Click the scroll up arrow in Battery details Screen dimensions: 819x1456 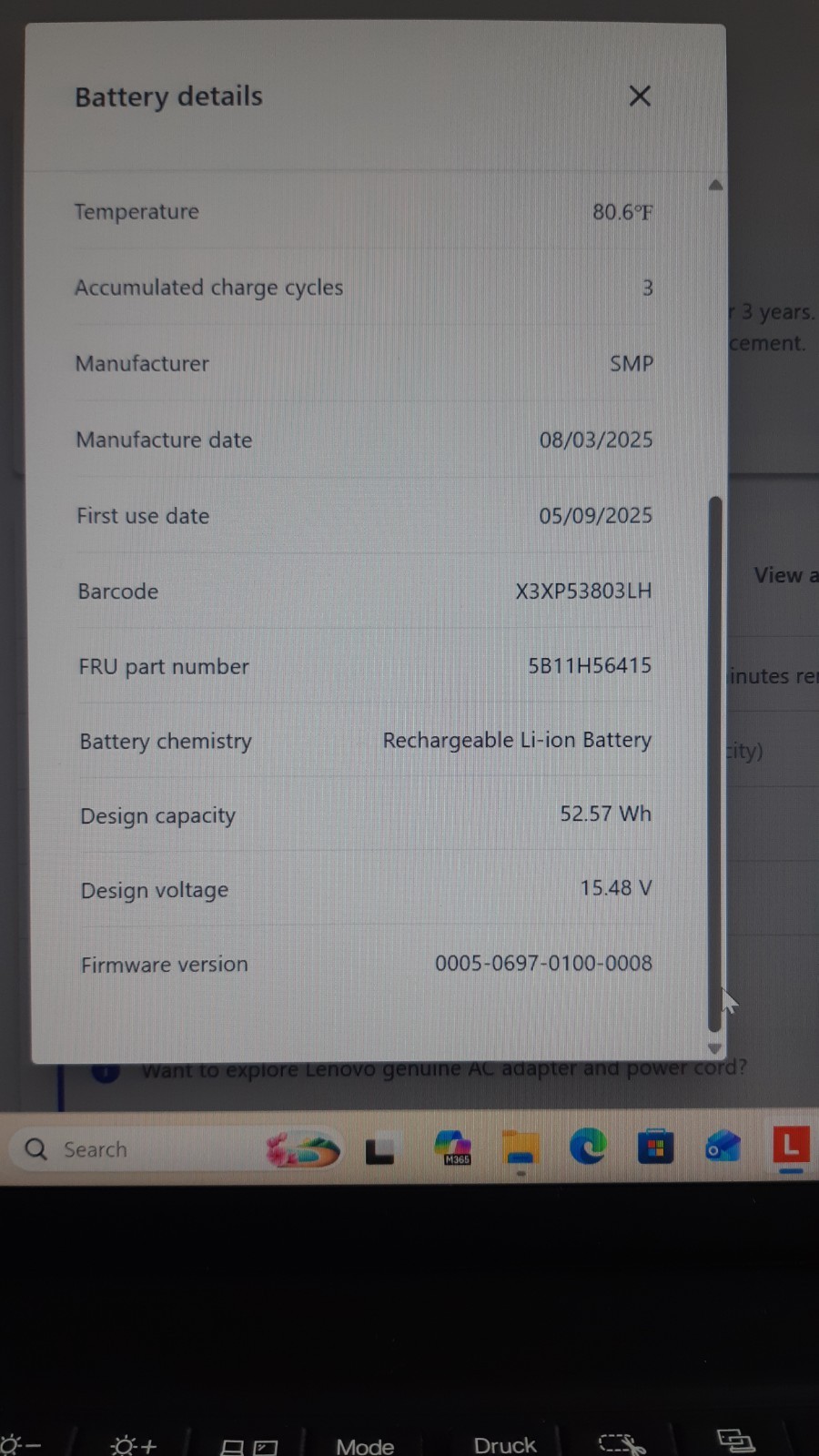(x=715, y=186)
